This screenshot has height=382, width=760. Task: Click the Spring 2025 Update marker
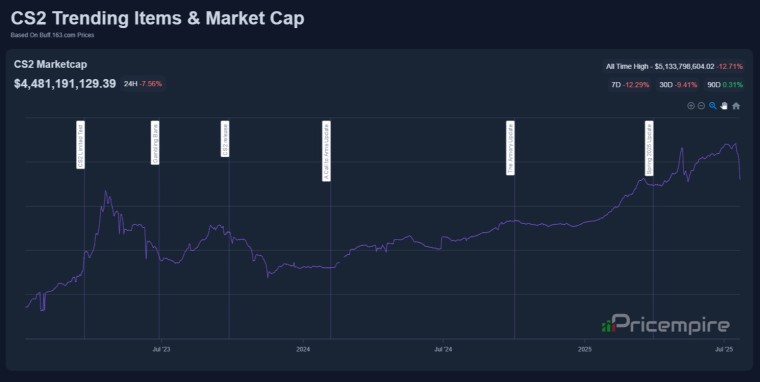pyautogui.click(x=649, y=148)
